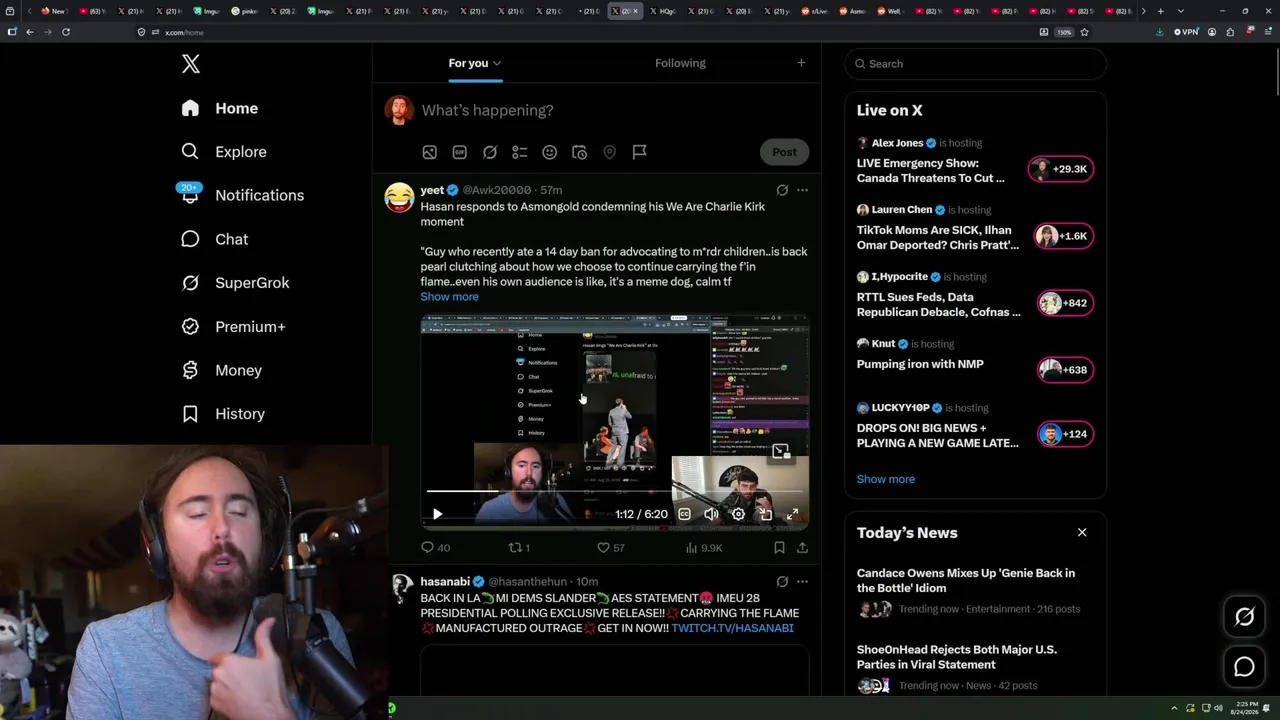This screenshot has width=1280, height=720.
Task: Seek on the video progress bar
Action: (615, 492)
